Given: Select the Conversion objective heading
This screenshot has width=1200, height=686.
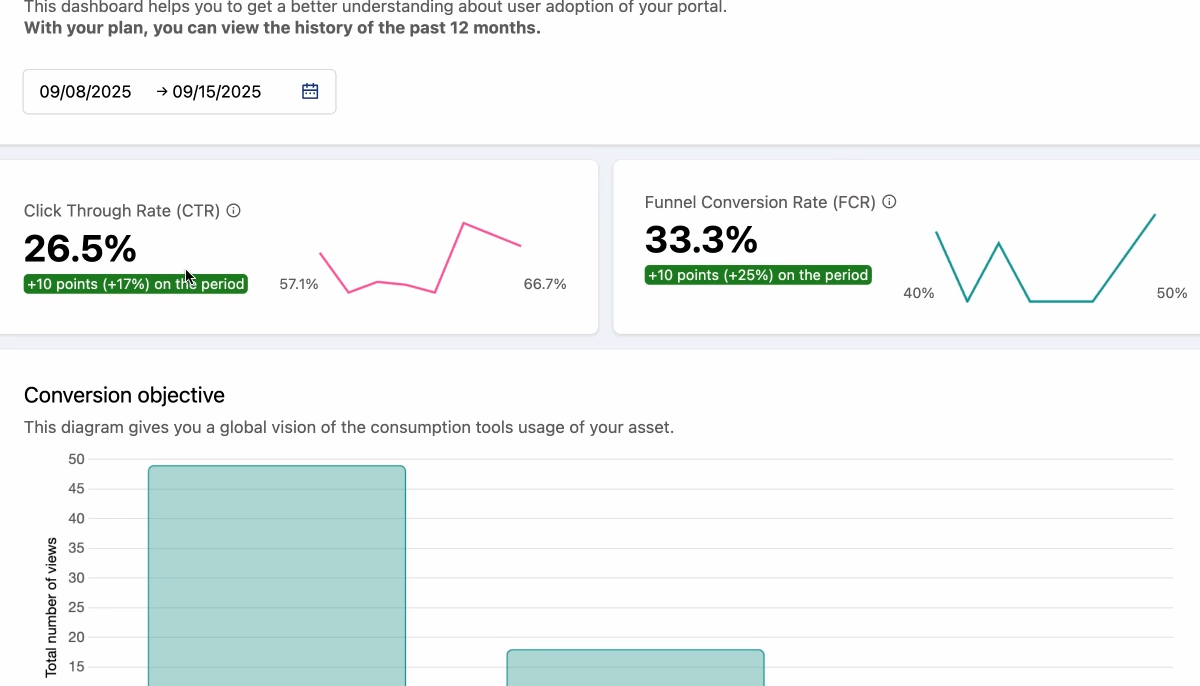Looking at the screenshot, I should click(124, 395).
